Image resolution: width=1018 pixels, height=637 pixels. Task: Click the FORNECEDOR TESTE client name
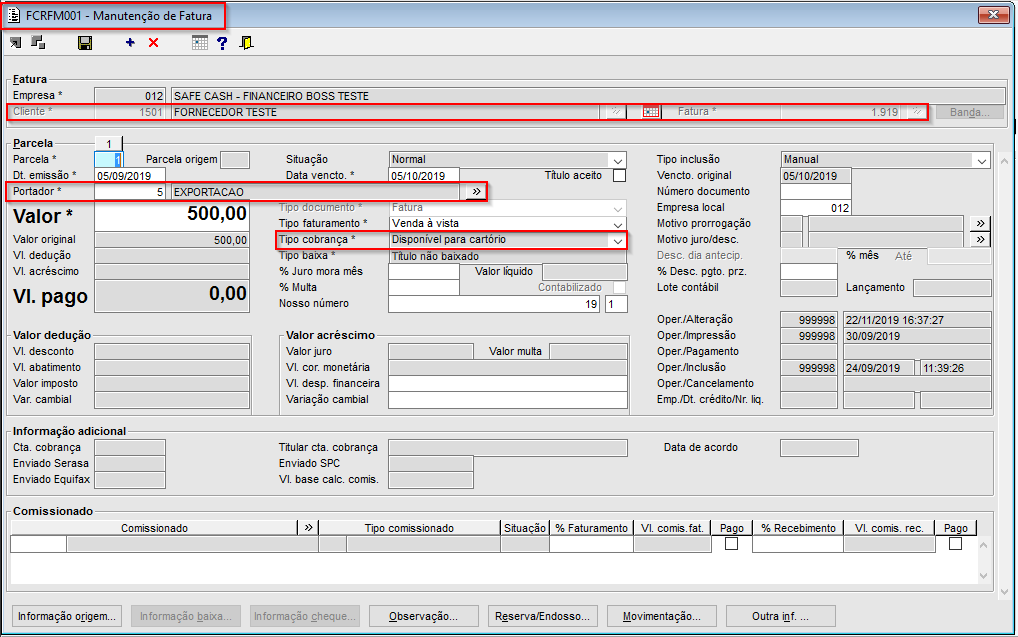[x=225, y=112]
